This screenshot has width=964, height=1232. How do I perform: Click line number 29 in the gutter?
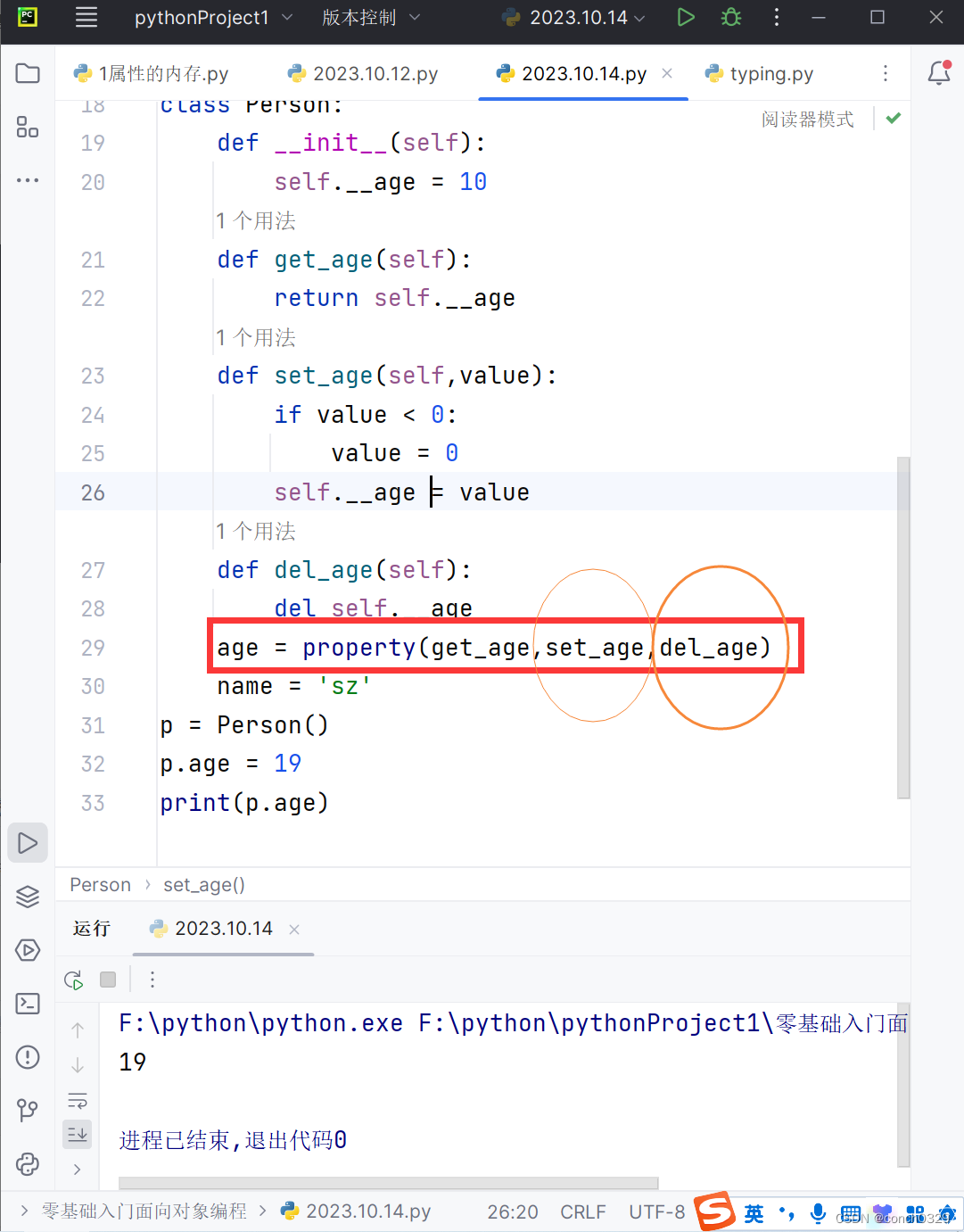(x=93, y=648)
